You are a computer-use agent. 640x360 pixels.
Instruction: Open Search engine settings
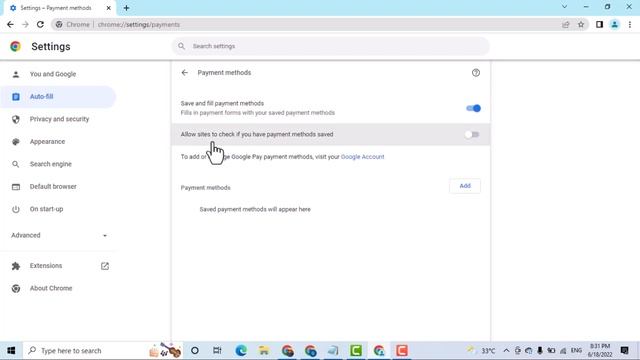pos(51,164)
